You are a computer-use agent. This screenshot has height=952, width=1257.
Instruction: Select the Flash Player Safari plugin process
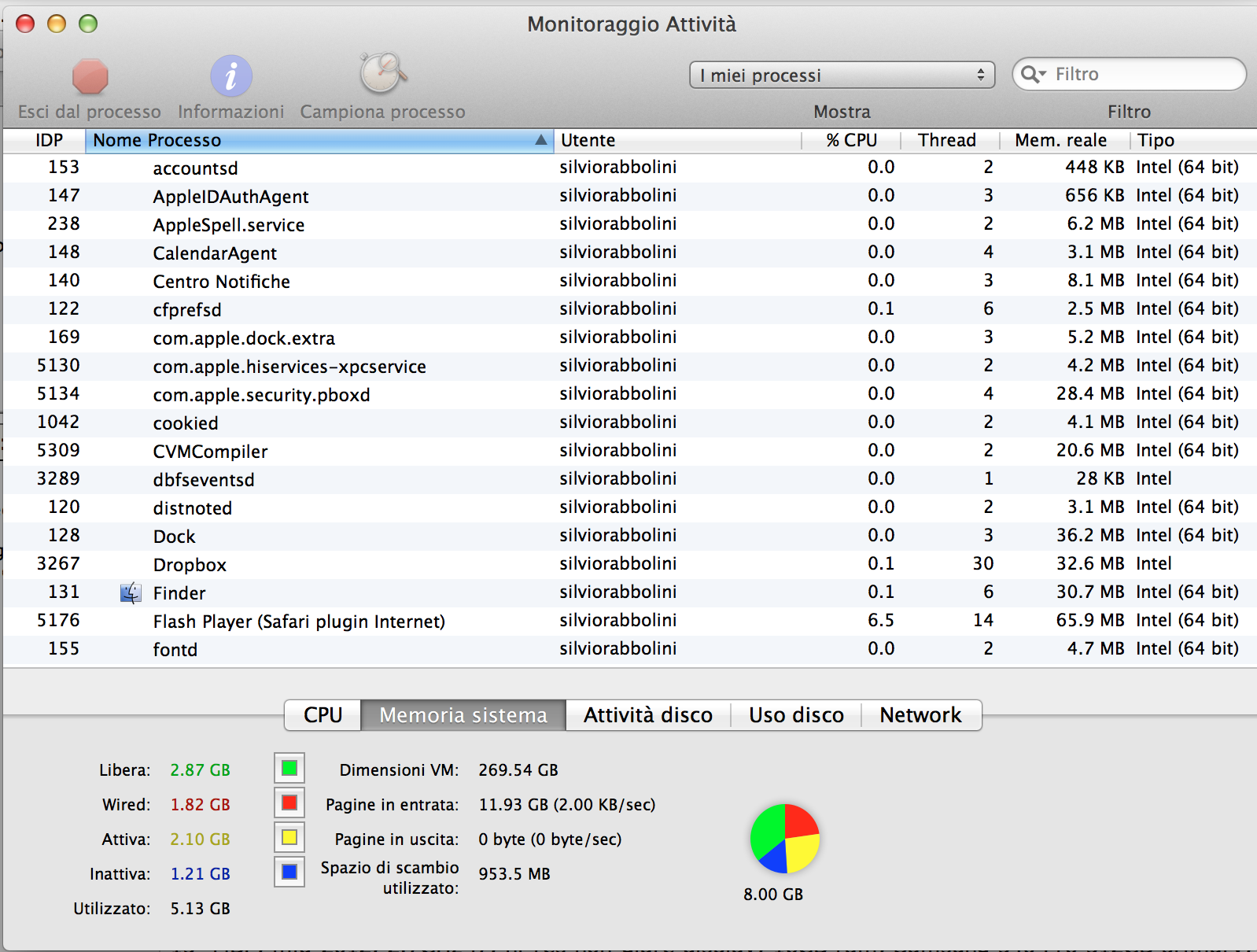(629, 621)
